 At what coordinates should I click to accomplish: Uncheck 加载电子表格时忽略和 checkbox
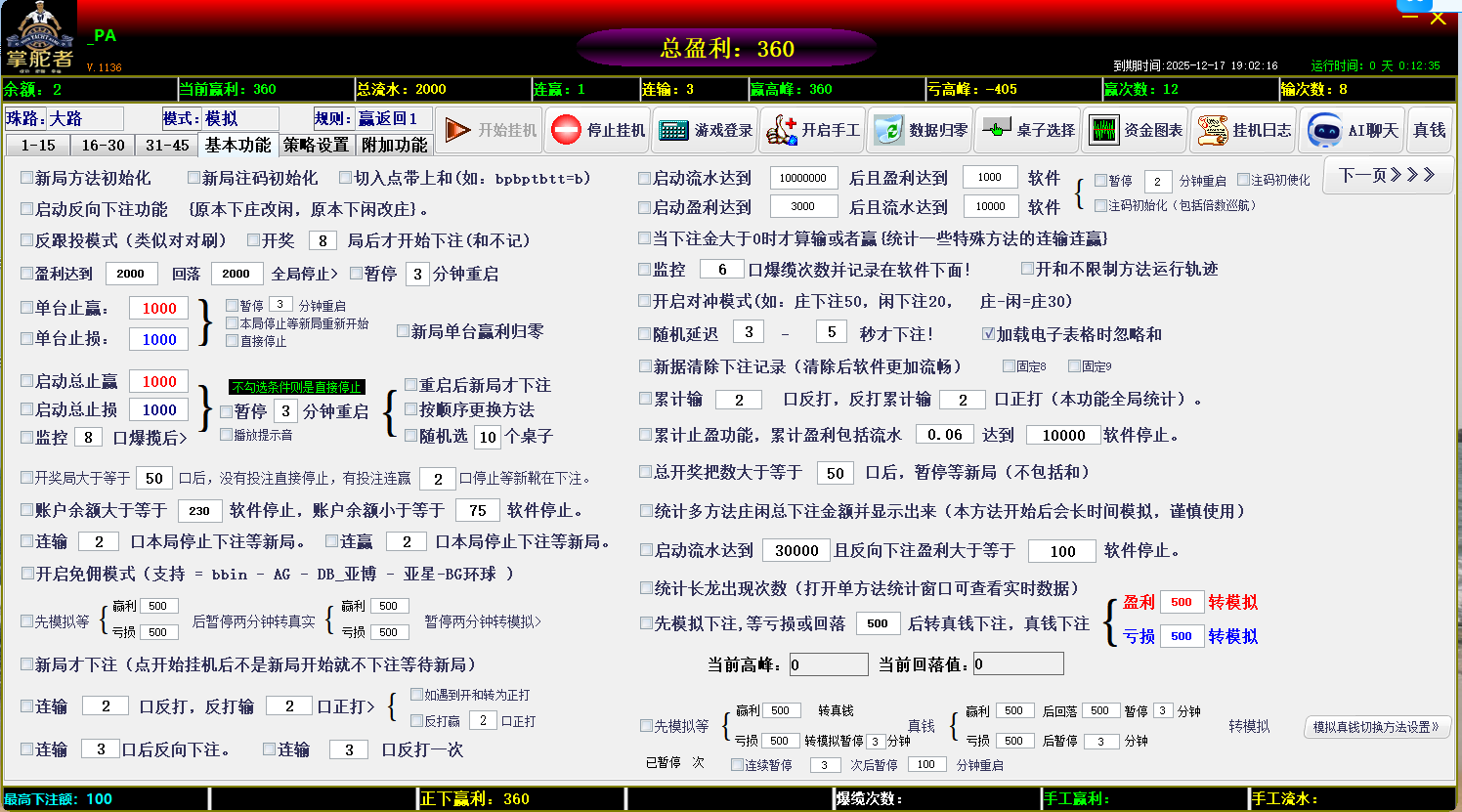[x=988, y=334]
